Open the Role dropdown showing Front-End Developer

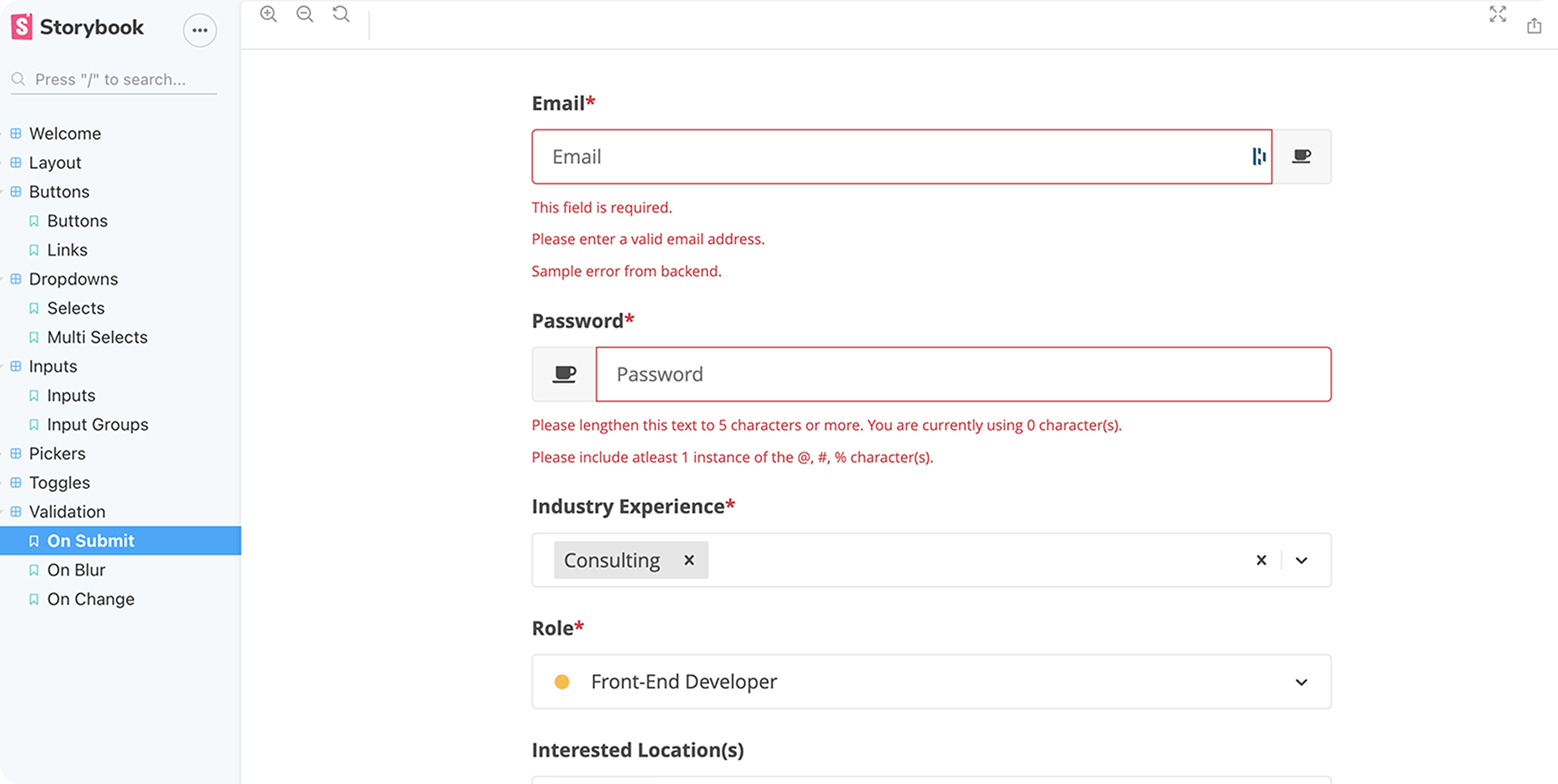pyautogui.click(x=931, y=682)
